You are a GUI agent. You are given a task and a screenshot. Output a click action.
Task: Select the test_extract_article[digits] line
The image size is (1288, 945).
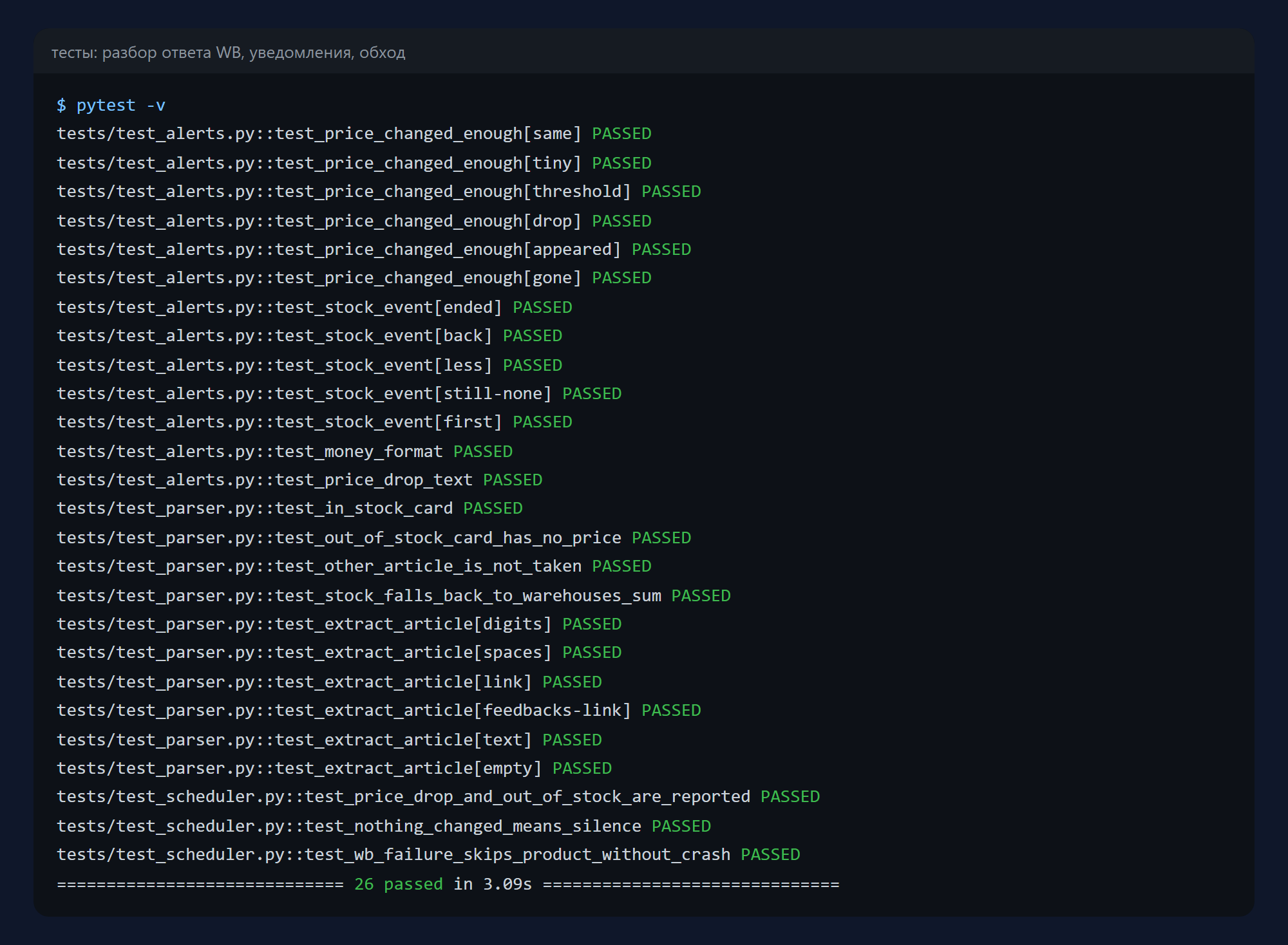[x=339, y=624]
